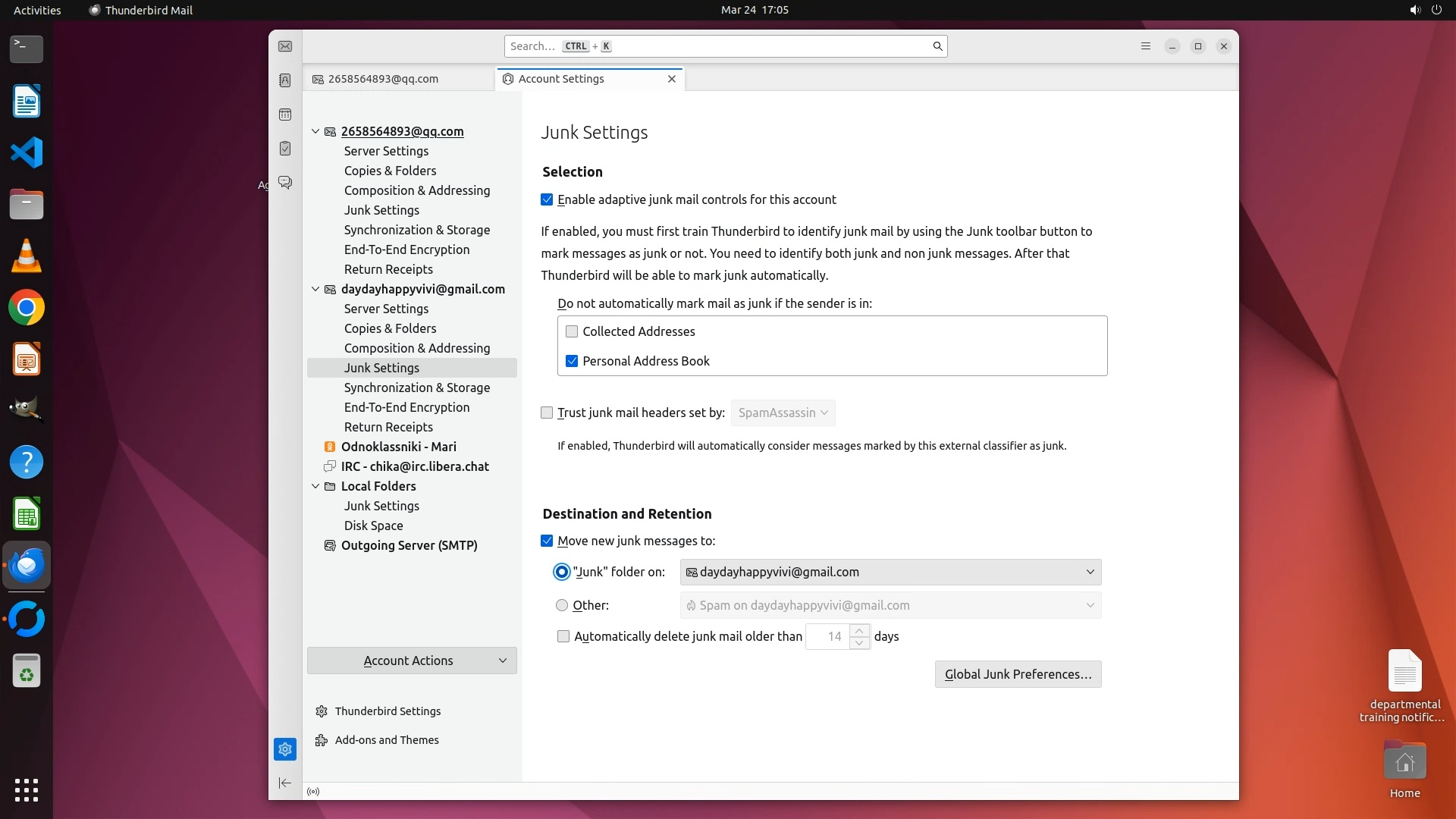1456x819 pixels.
Task: Open Add-ons and Themes link
Action: tap(387, 740)
